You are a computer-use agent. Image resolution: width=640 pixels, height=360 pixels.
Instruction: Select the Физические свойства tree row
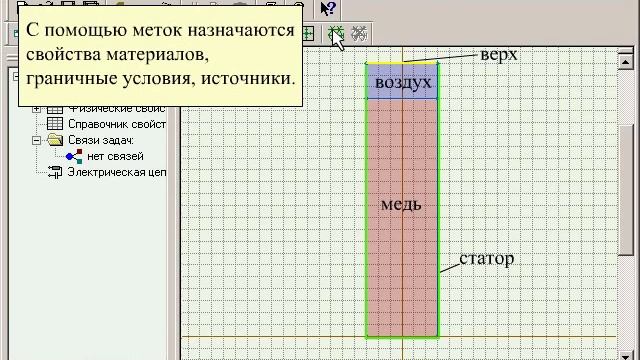[106, 109]
